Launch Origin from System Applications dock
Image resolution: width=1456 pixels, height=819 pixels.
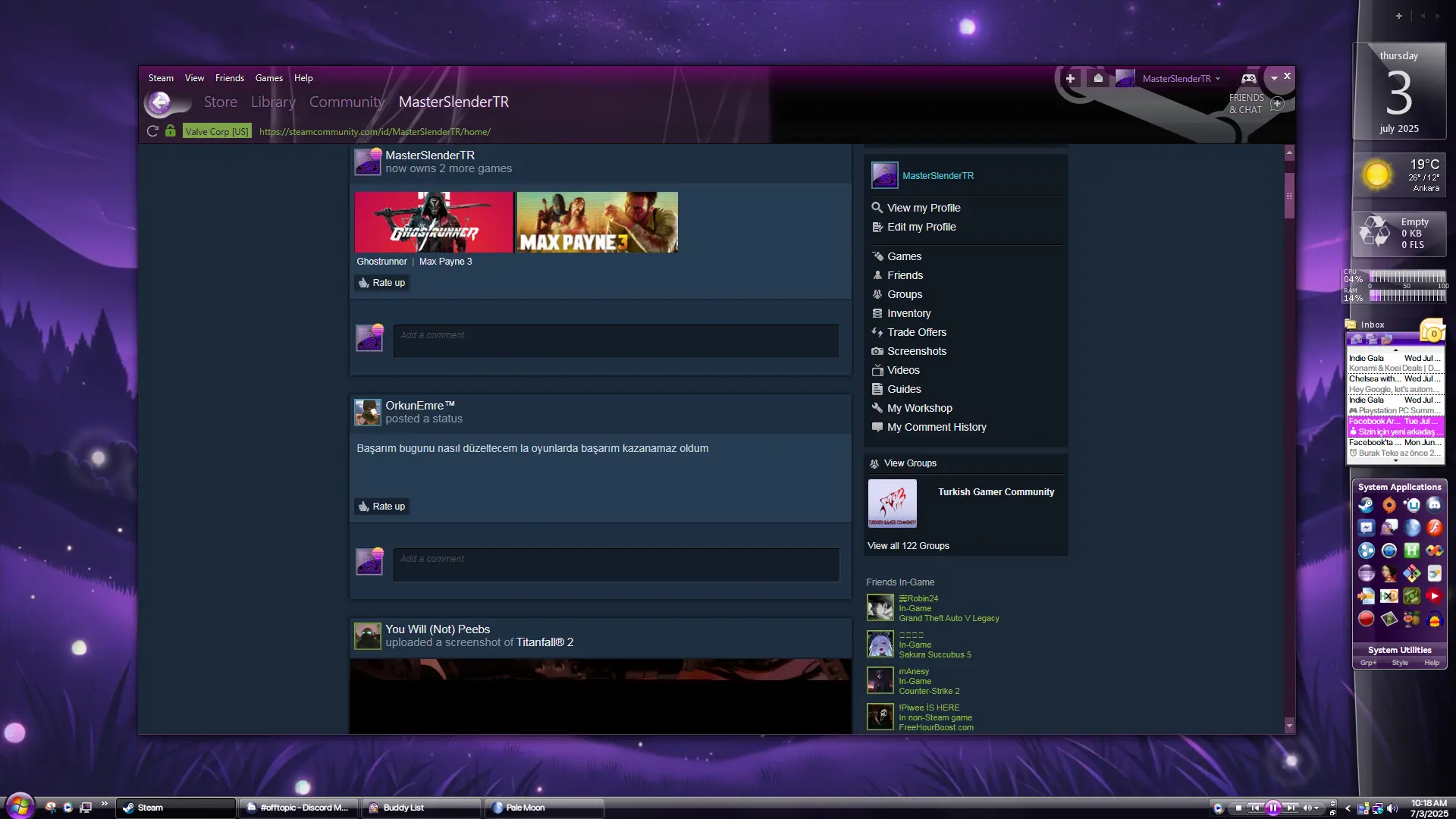click(x=1389, y=505)
